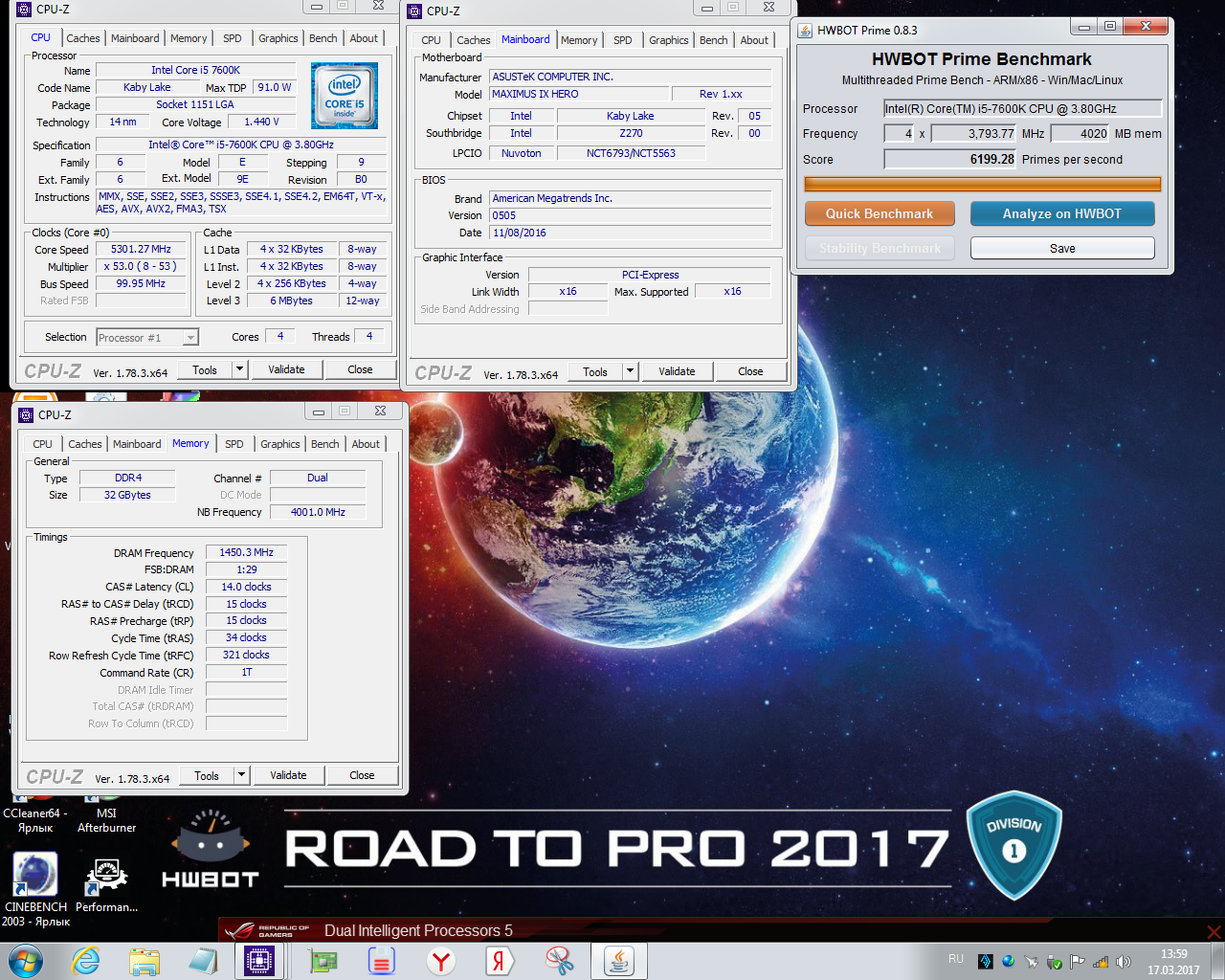Click BIOS Date value 11/08/2016
This screenshot has width=1225, height=980.
[631, 233]
